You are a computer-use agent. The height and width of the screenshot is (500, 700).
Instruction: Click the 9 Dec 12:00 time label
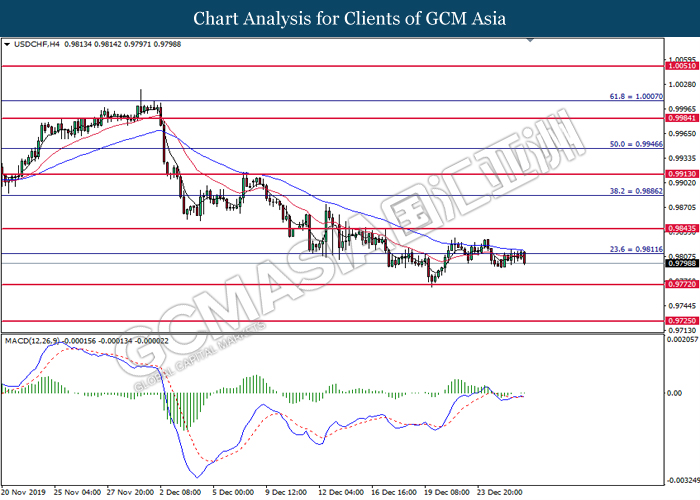click(286, 492)
